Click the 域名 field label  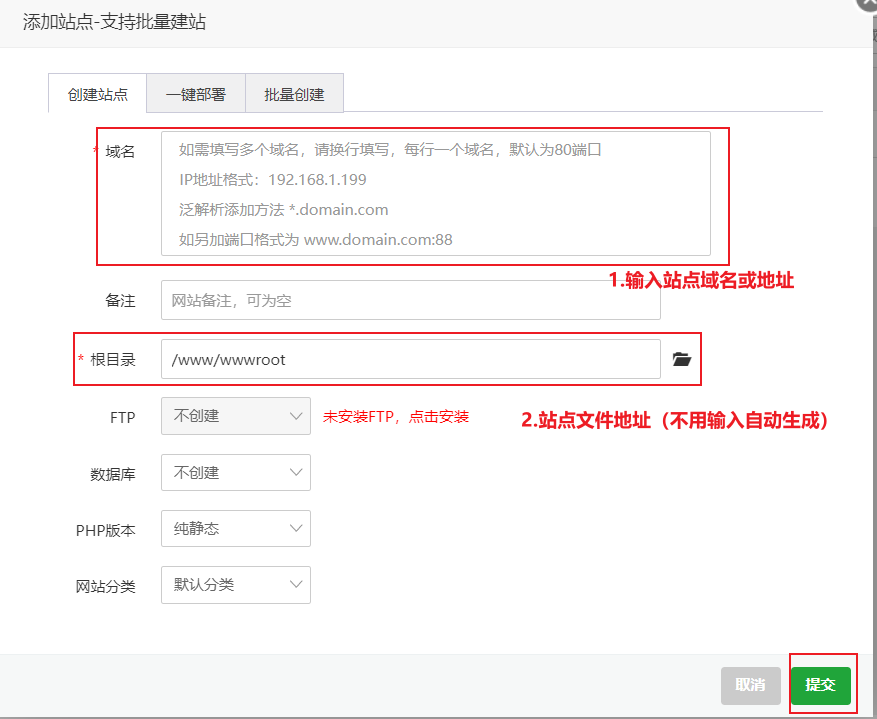point(120,151)
